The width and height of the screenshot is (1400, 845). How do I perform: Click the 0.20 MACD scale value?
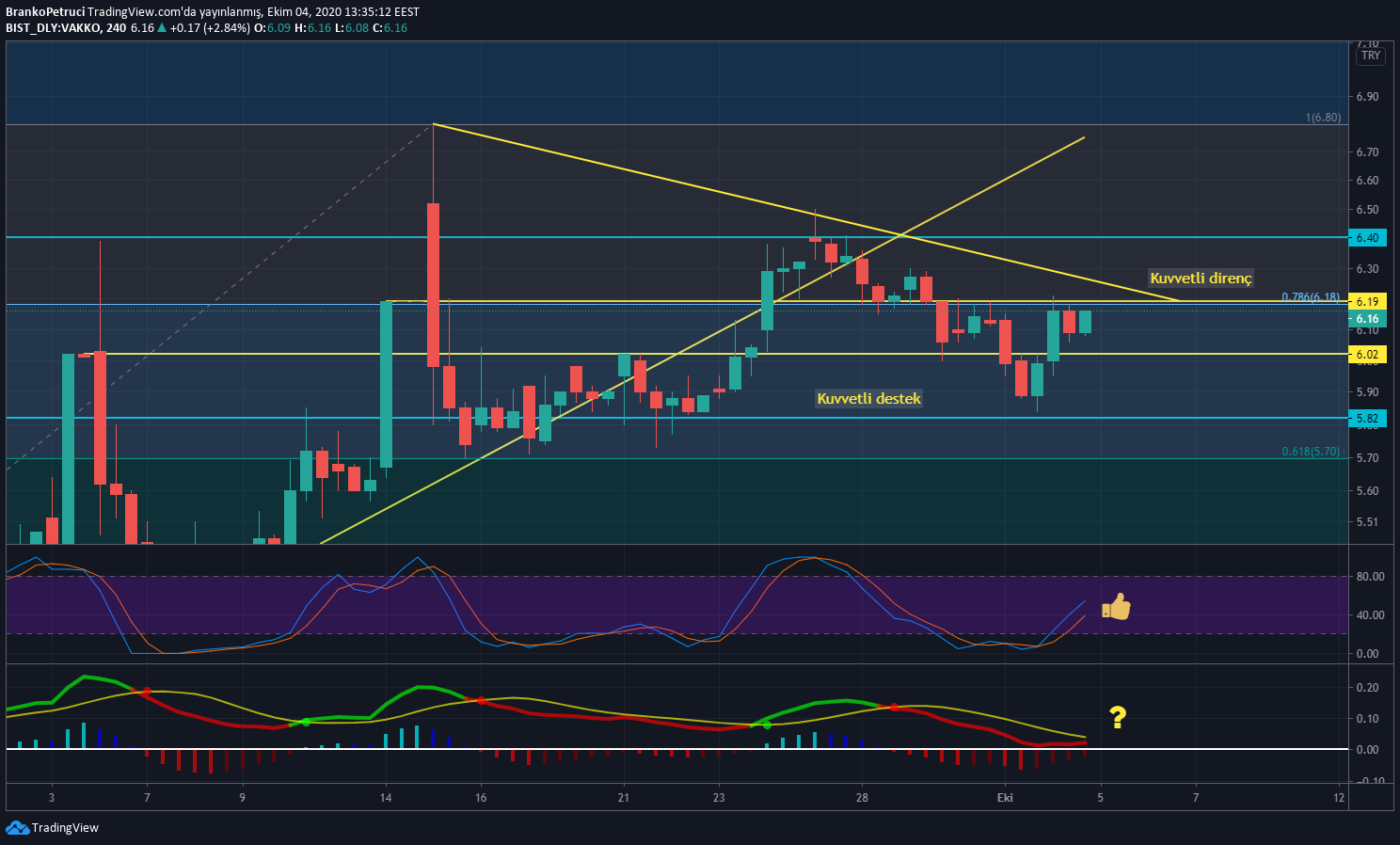pos(1368,688)
